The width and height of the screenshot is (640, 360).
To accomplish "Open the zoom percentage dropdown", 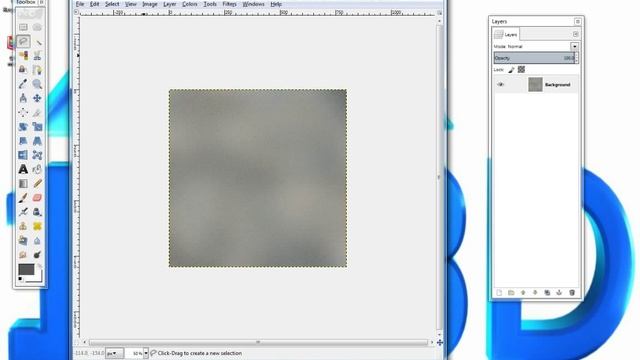I will pyautogui.click(x=146, y=353).
